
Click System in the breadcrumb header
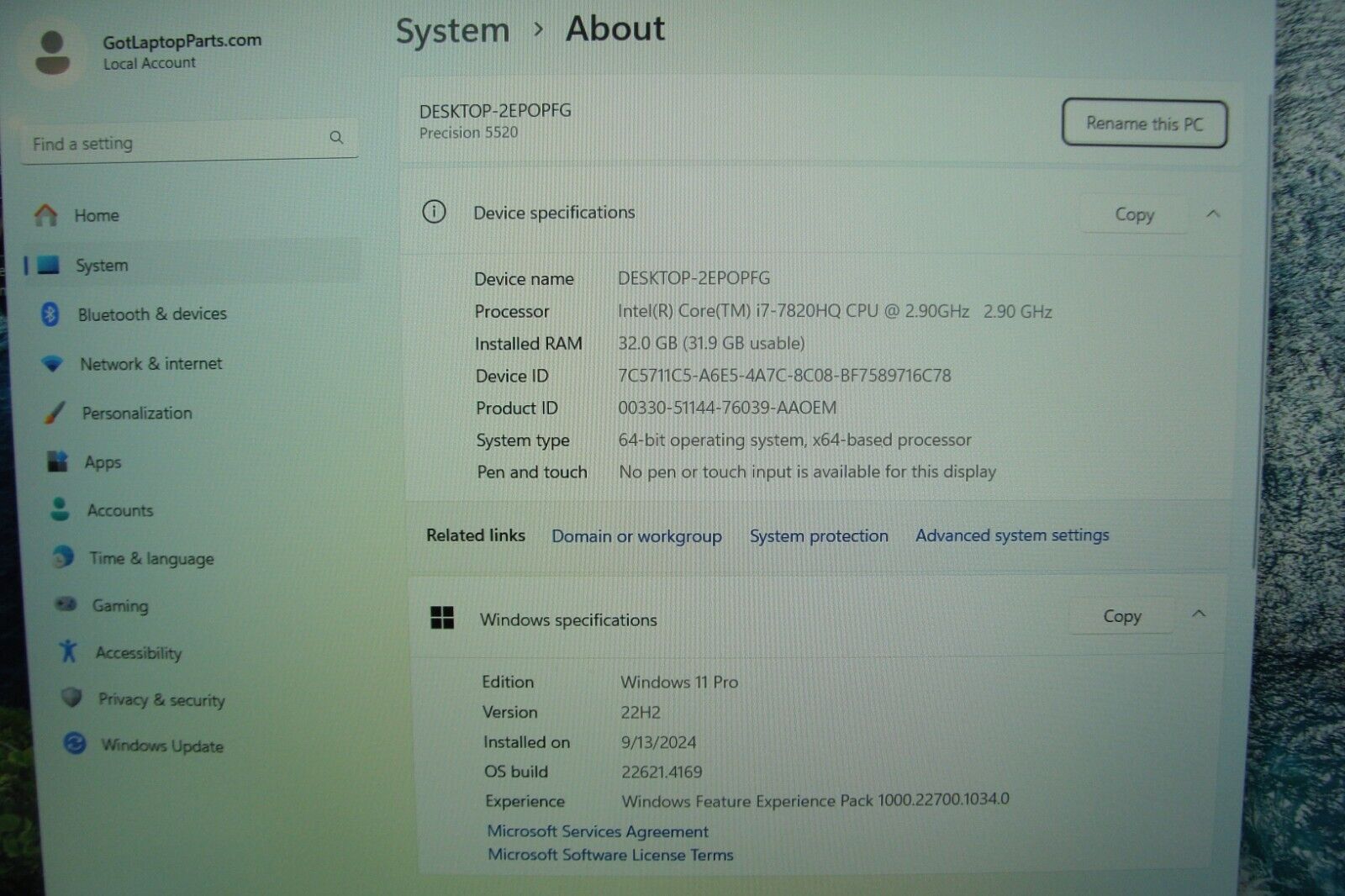point(452,31)
